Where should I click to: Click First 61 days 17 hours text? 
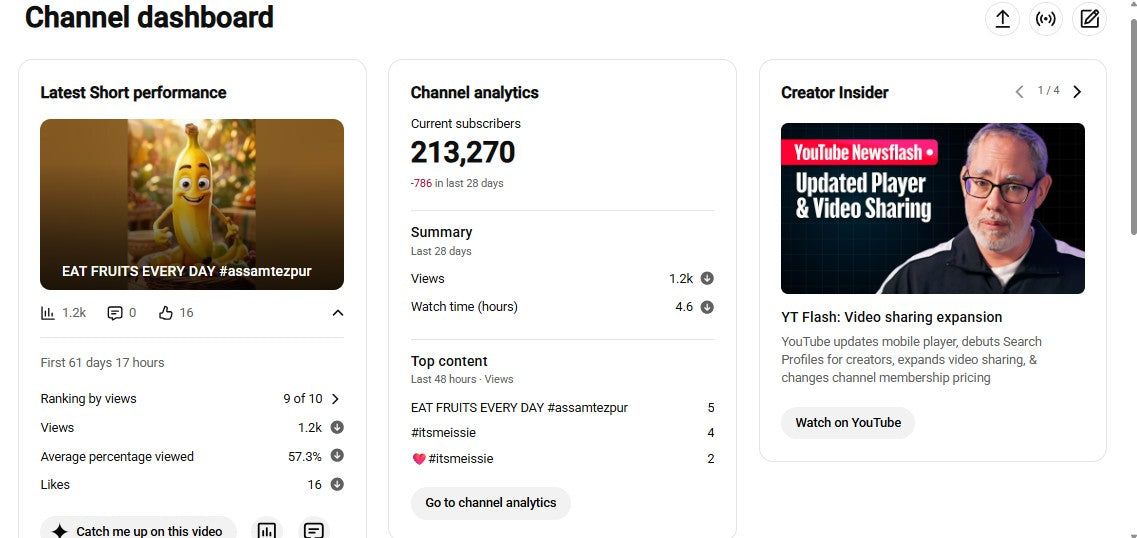[102, 363]
